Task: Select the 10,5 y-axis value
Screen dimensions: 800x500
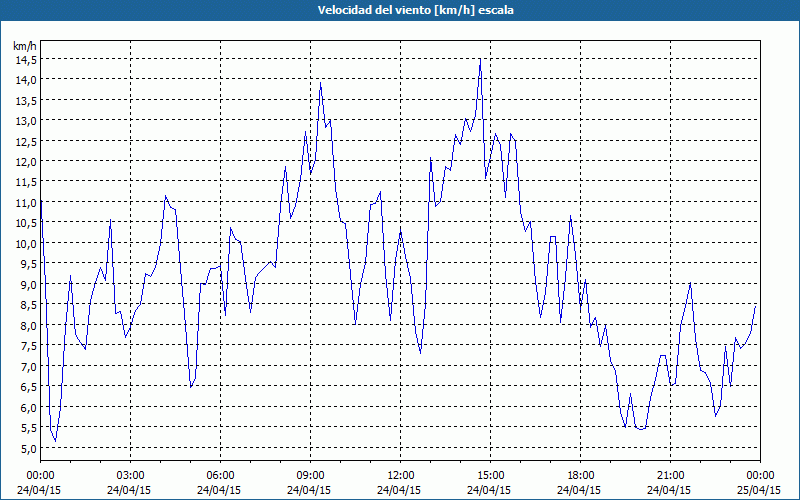Action: pos(26,223)
